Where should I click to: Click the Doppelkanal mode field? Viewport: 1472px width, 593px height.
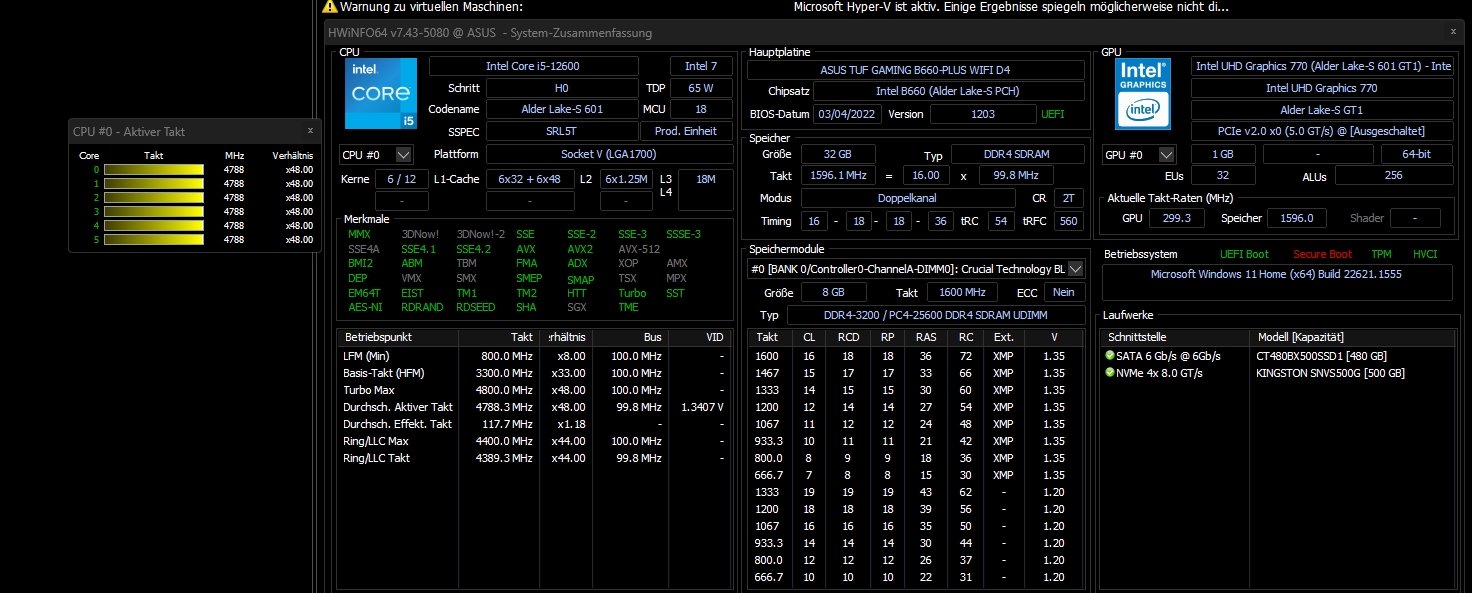(907, 198)
